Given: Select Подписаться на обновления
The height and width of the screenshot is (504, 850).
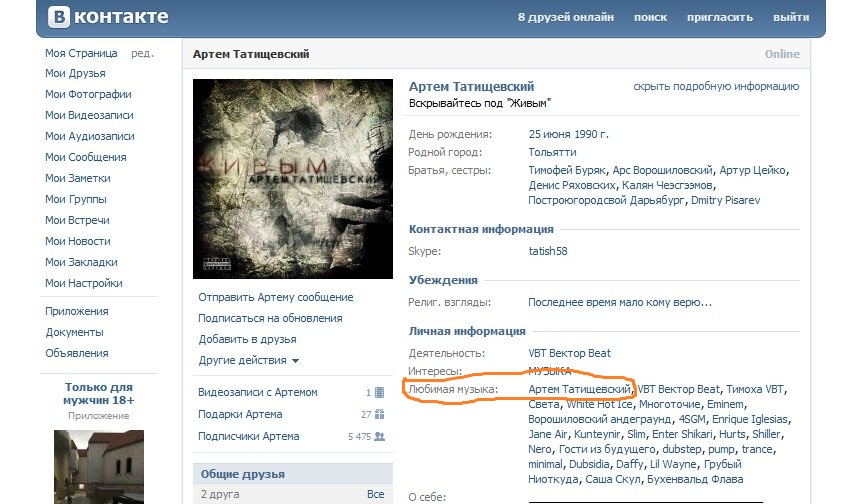Looking at the screenshot, I should pos(270,318).
